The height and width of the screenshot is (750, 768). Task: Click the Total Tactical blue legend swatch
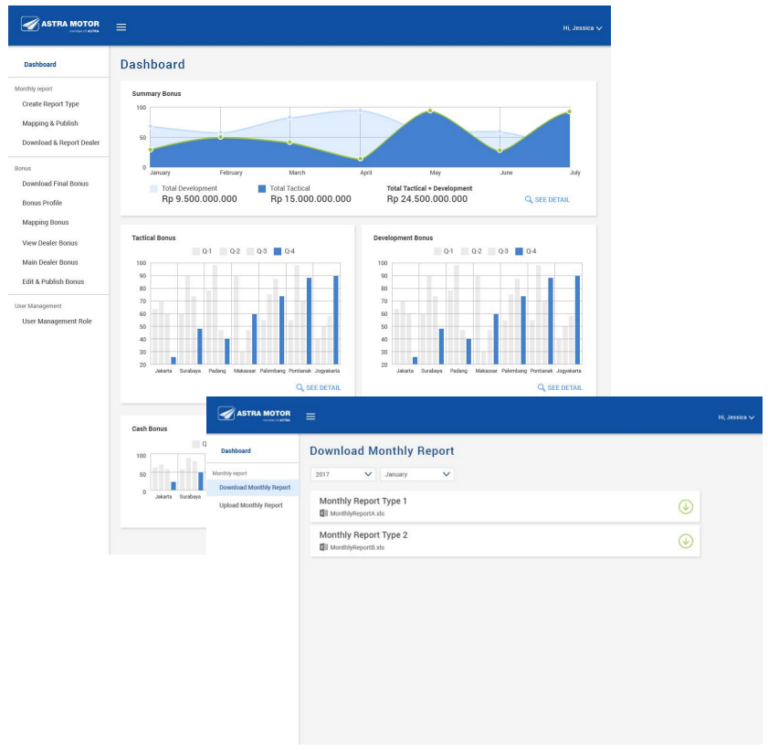pyautogui.click(x=262, y=188)
